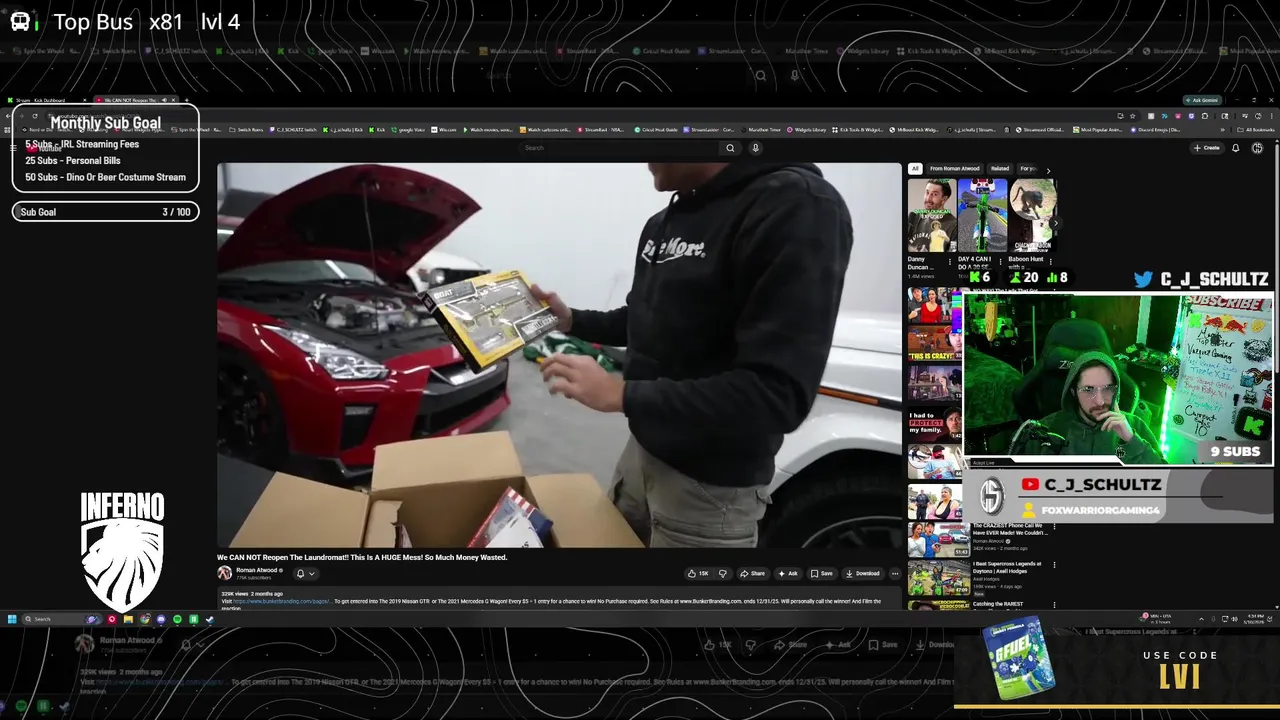Open the Kick Tools & Widgets bookmark
Viewport: 1280px width, 720px height.
(x=857, y=129)
